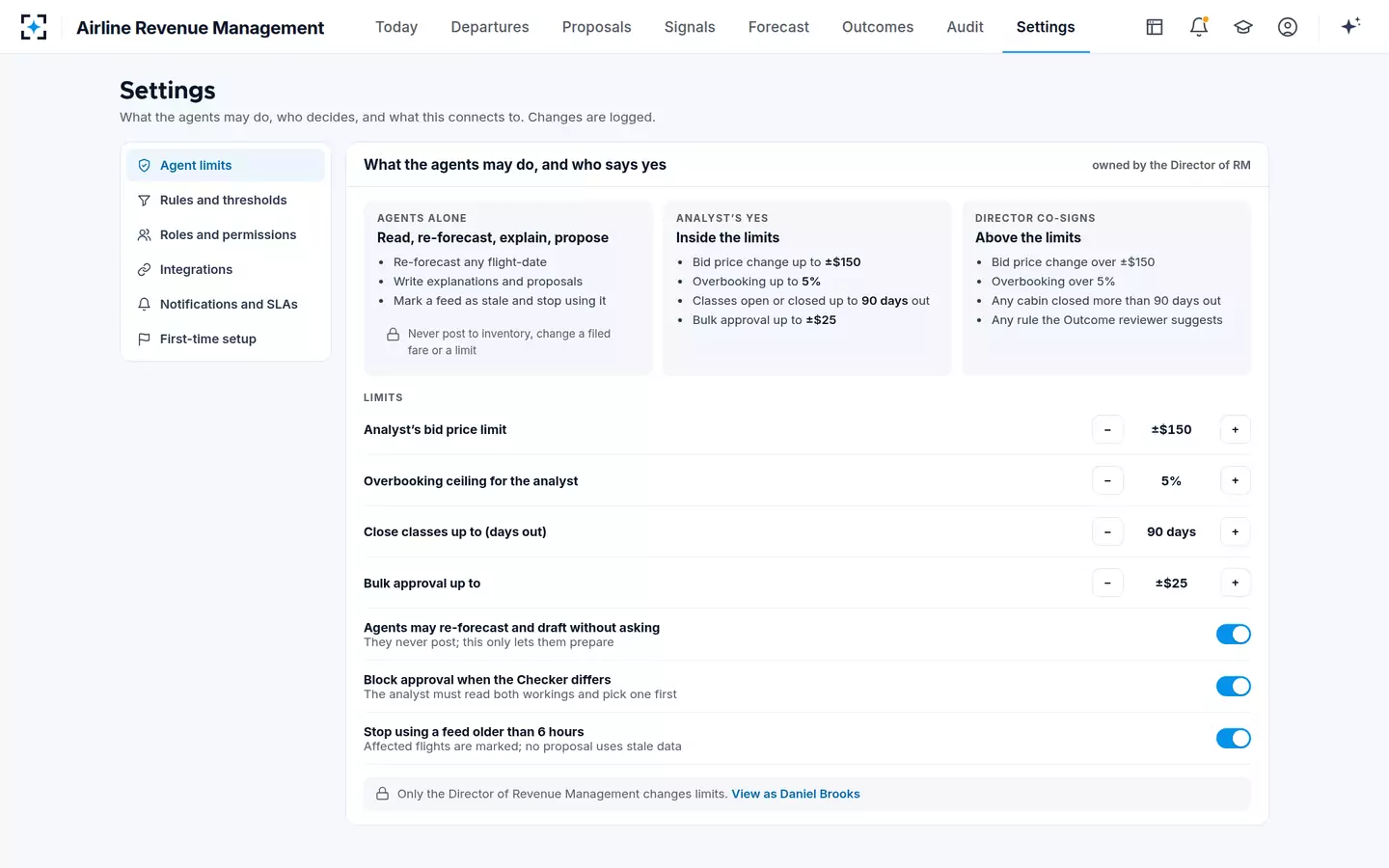Open the sparkle AI assistant icon
The height and width of the screenshot is (868, 1389).
[x=1350, y=26]
